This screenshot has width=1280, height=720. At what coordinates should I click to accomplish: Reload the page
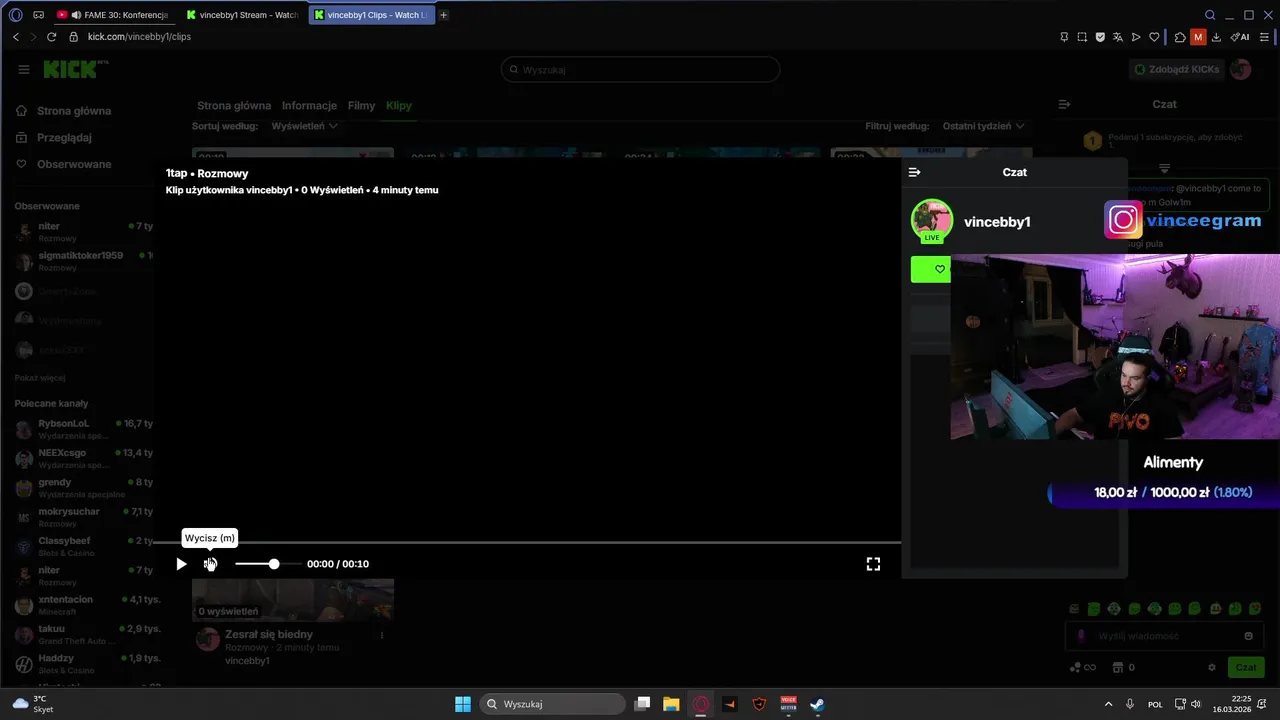[52, 36]
